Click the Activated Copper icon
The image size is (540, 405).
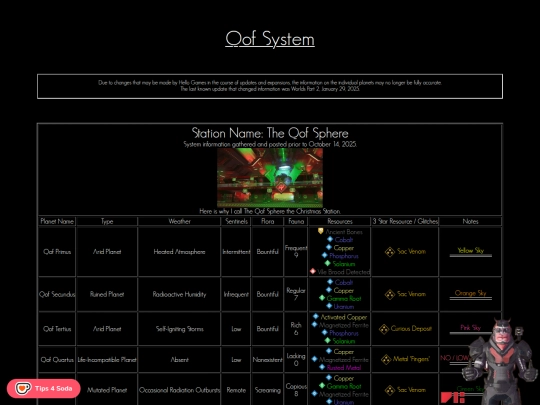click(x=316, y=316)
